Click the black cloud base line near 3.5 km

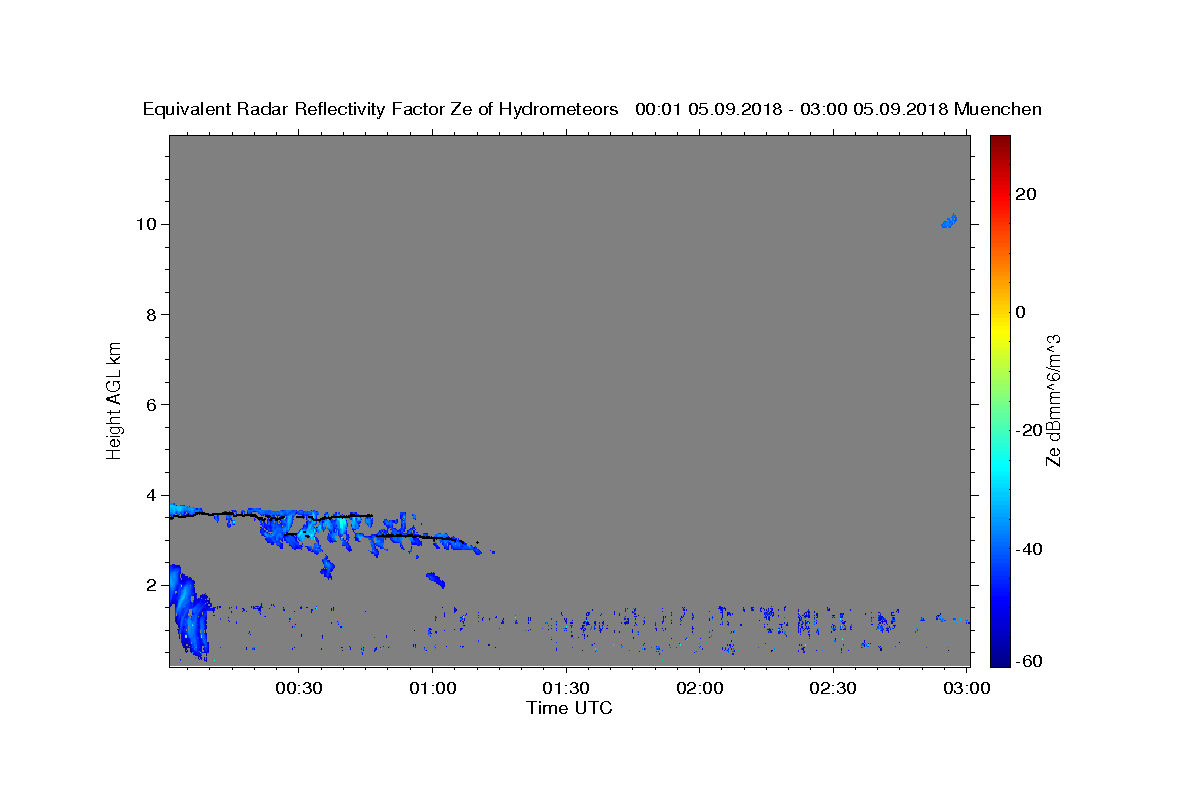coord(270,515)
